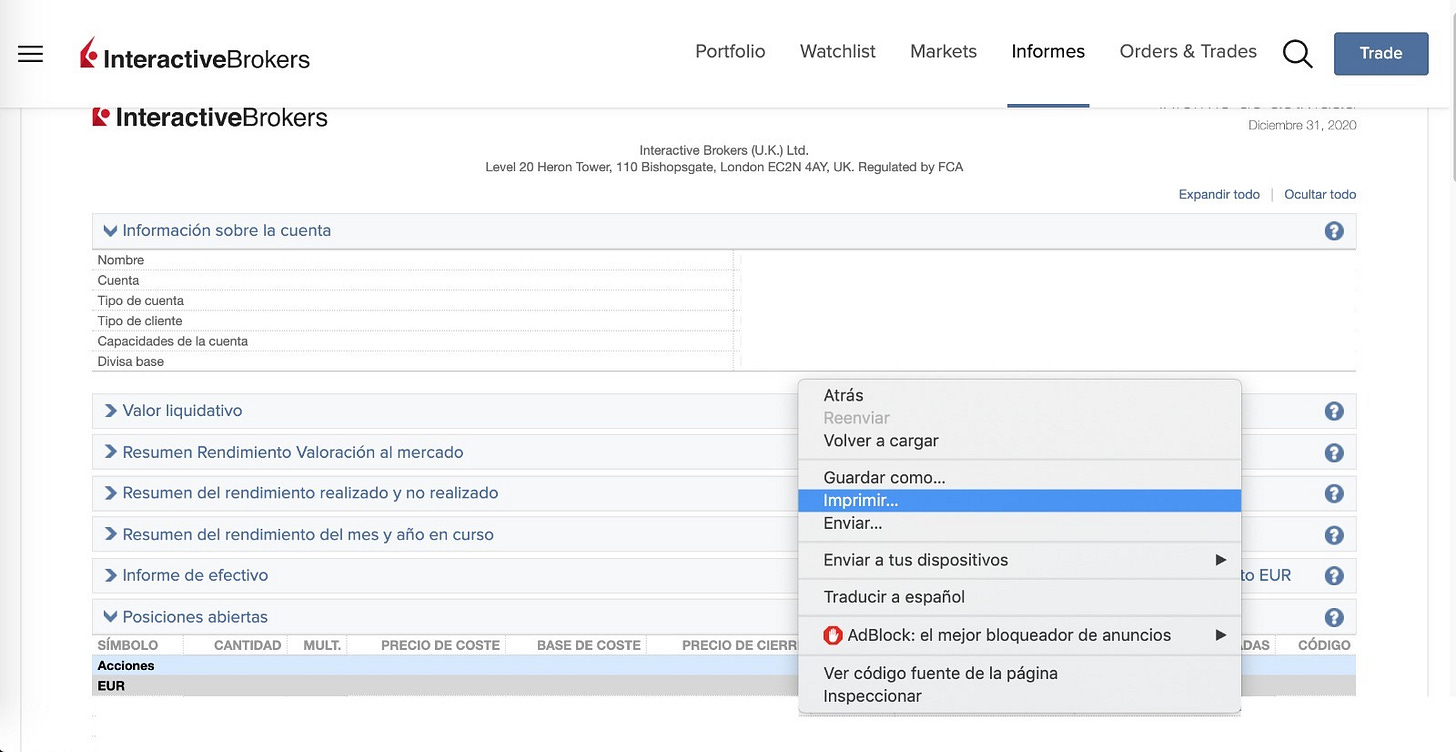
Task: Choose Atrás in the context menu
Action: 1019,396
